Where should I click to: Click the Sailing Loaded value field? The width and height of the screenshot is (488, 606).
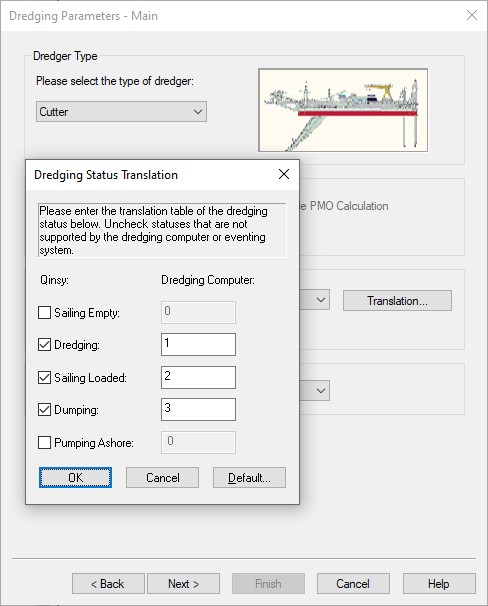pyautogui.click(x=198, y=378)
